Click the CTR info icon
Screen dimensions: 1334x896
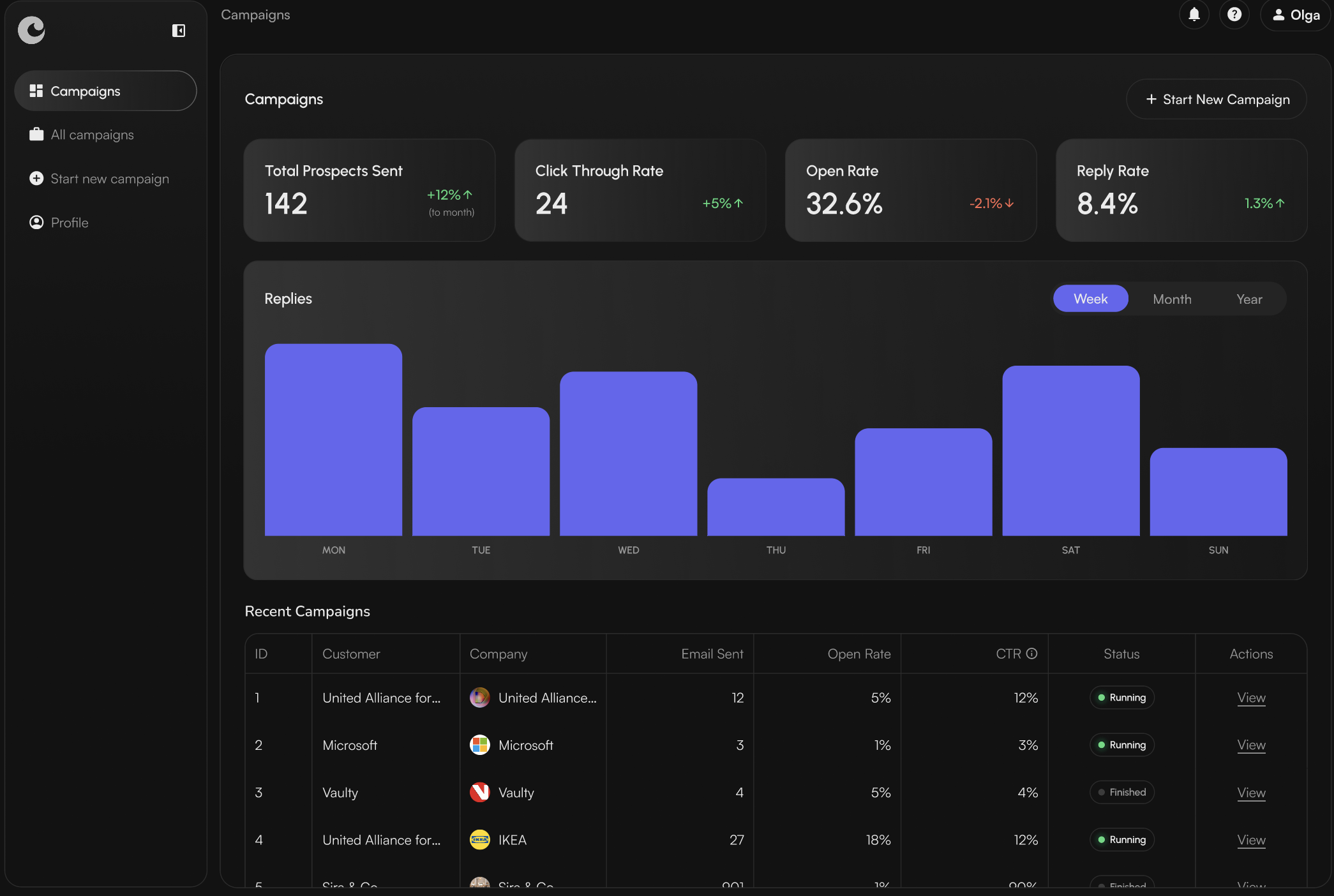[1031, 653]
